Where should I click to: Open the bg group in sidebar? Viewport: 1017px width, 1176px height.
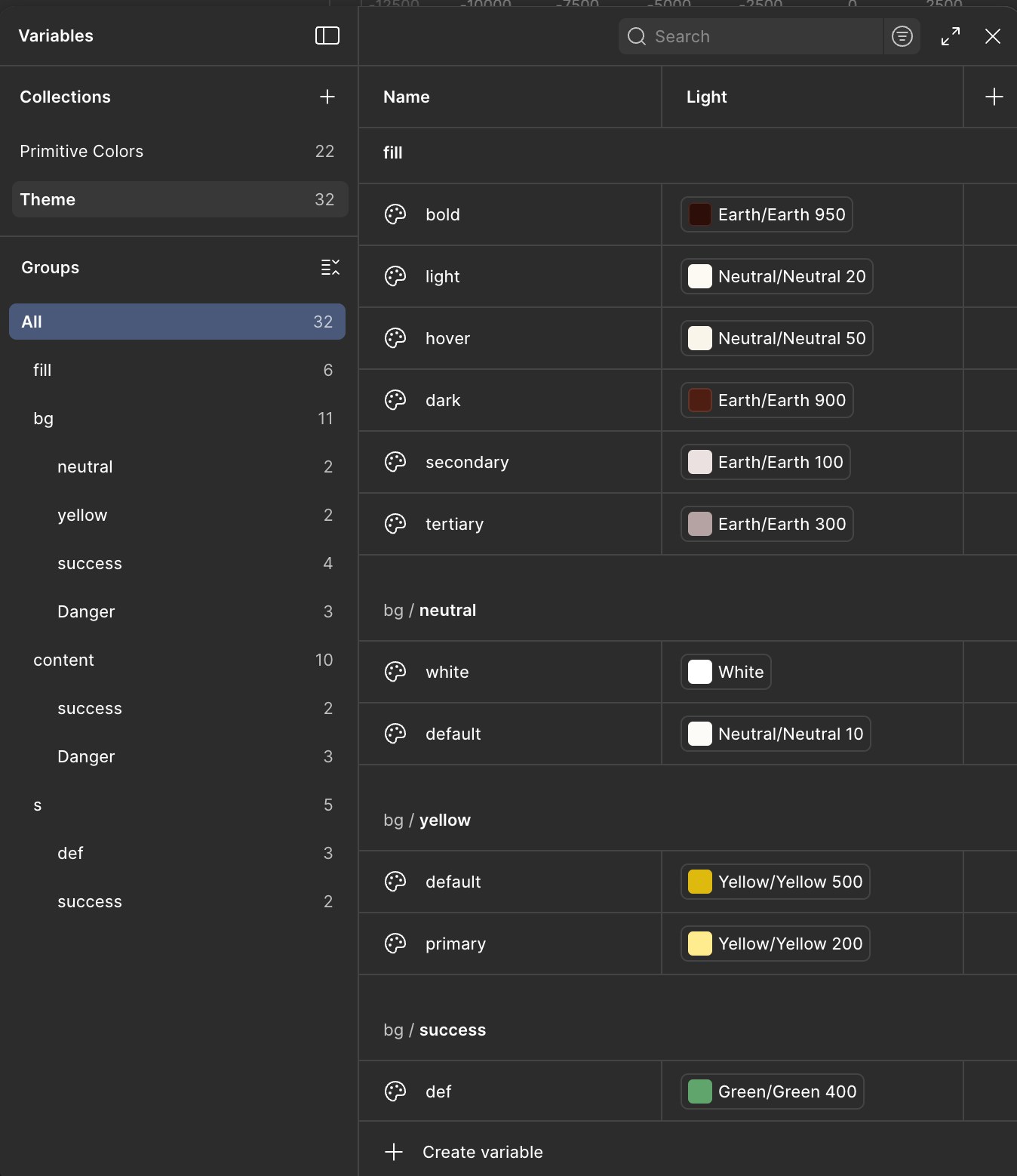click(x=177, y=418)
